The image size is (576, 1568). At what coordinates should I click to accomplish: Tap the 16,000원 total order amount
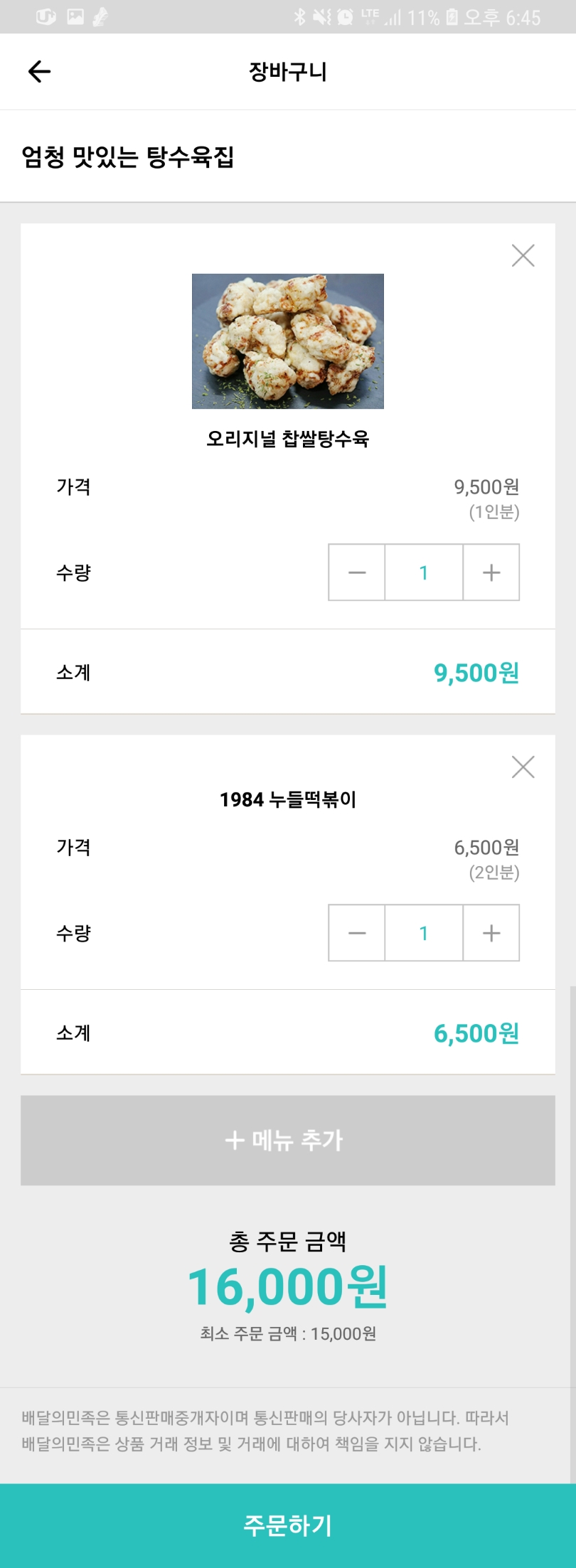288,1287
